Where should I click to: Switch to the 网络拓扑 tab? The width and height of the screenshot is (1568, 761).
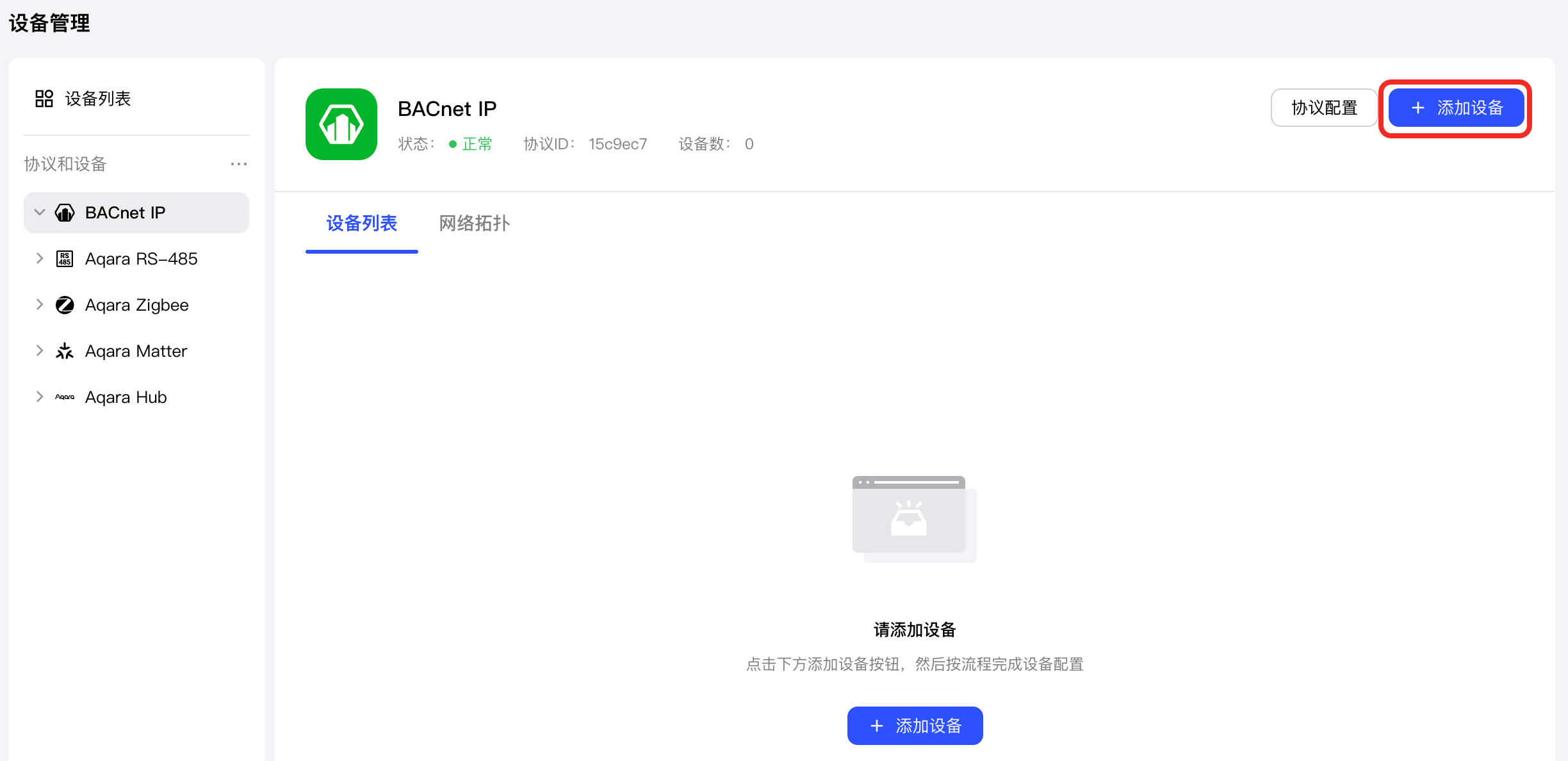pos(475,224)
